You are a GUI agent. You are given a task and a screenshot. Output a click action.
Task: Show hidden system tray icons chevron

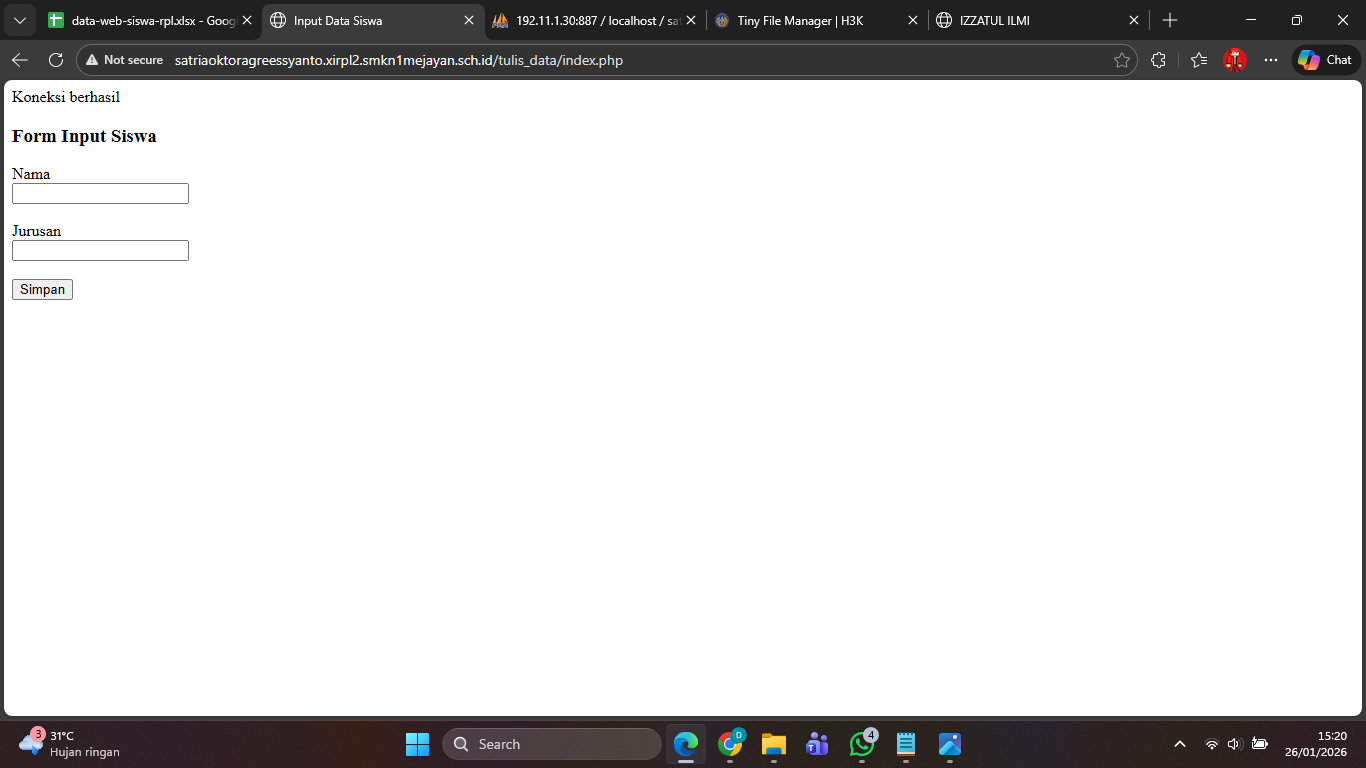(1180, 744)
